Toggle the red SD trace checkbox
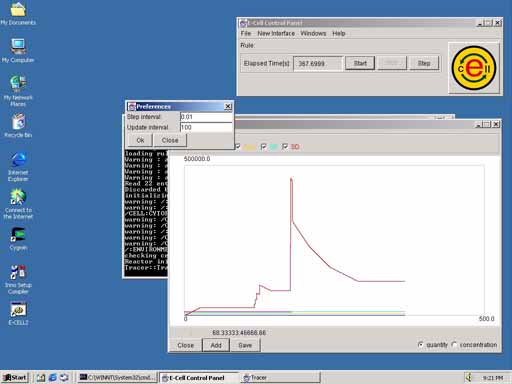The width and height of the screenshot is (512, 384). pyautogui.click(x=285, y=146)
